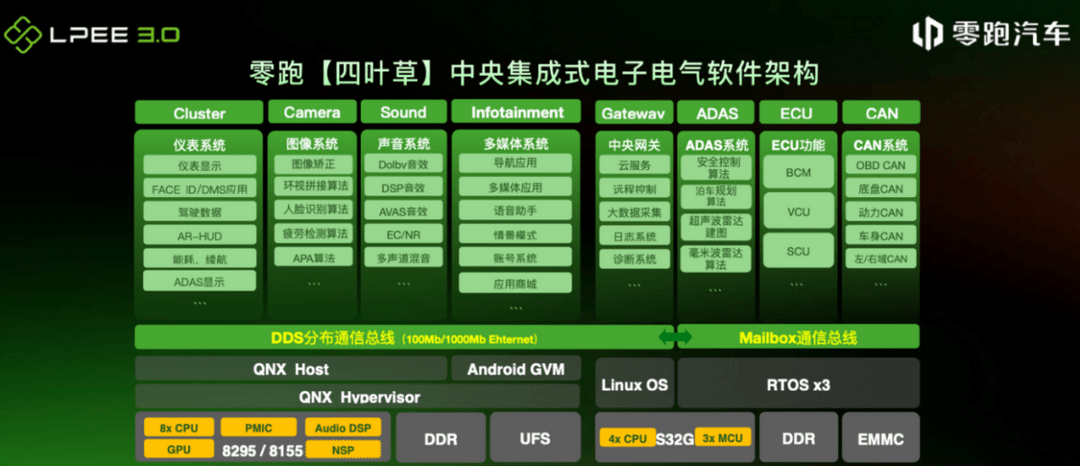1080x466 pixels.
Task: Click the EC/NR box
Action: 404,235
